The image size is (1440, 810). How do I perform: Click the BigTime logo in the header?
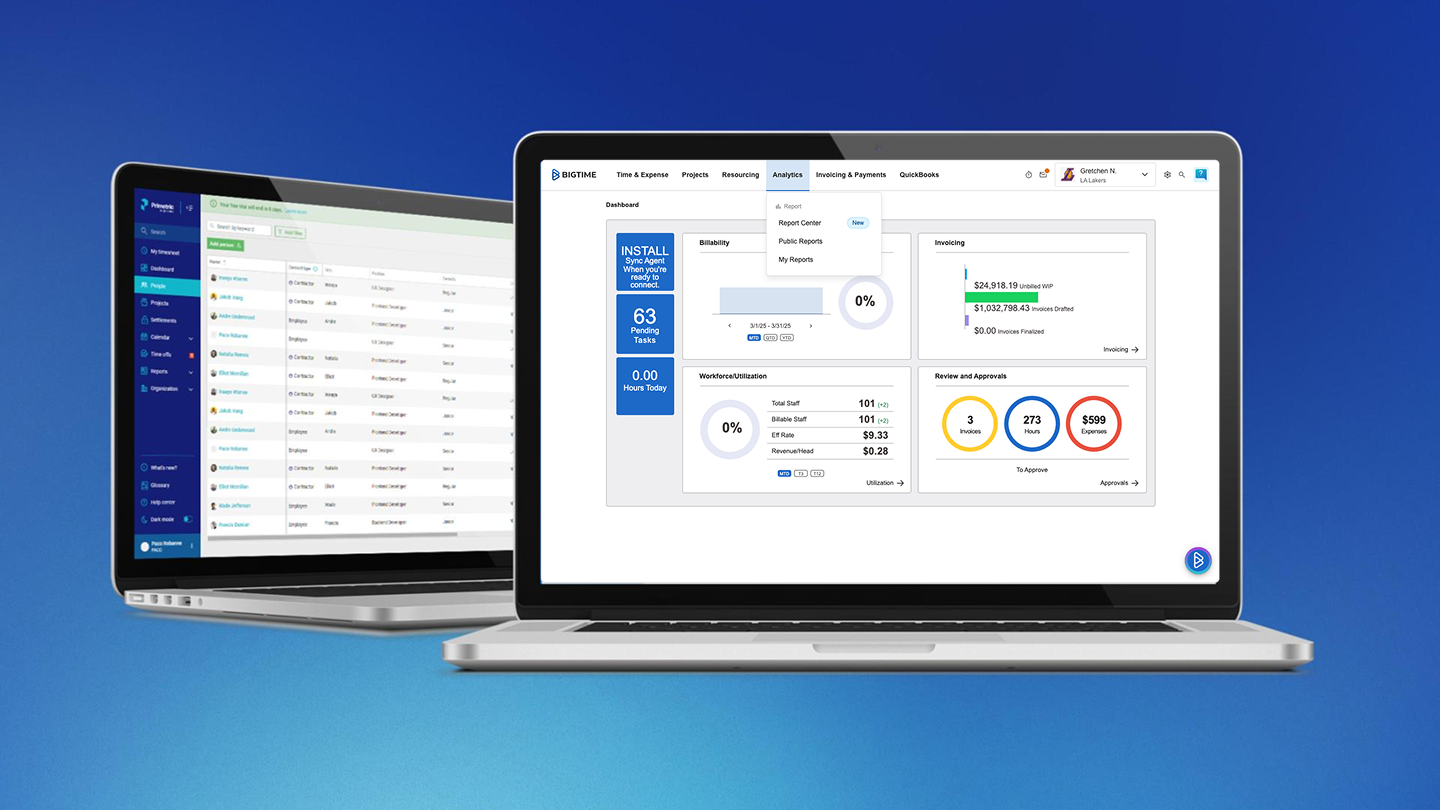pyautogui.click(x=574, y=175)
